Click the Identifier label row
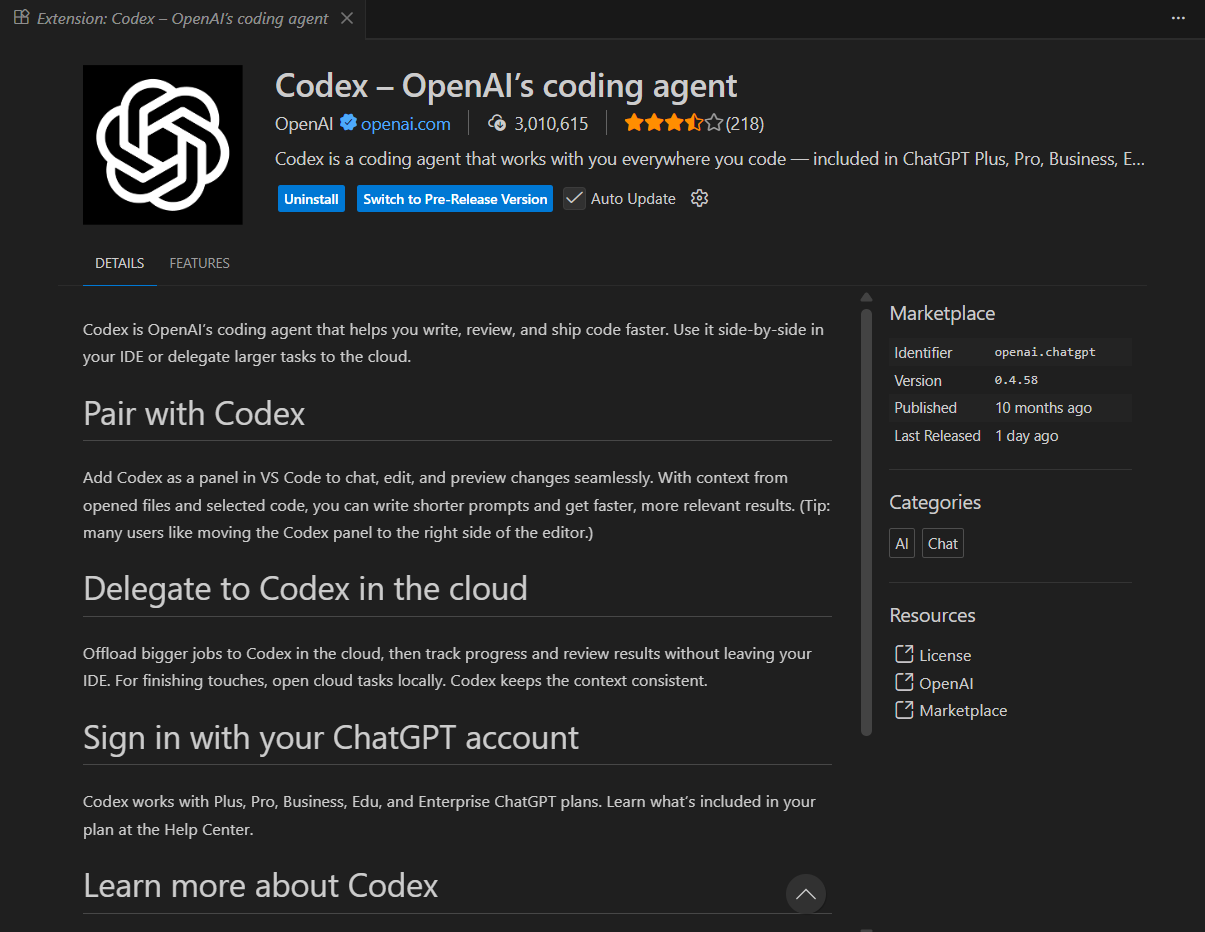Image resolution: width=1205 pixels, height=932 pixels. point(1010,352)
